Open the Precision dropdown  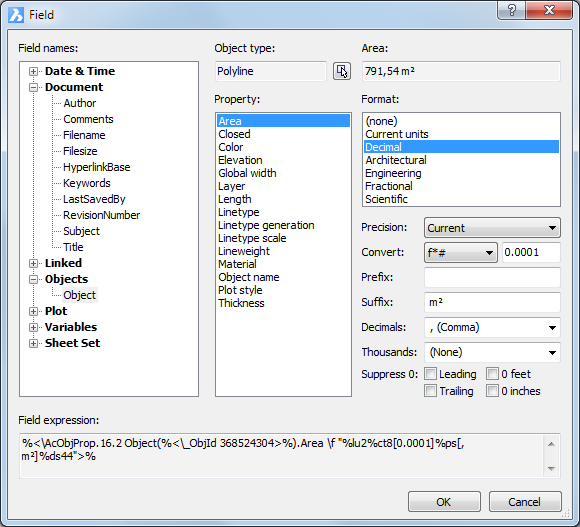tap(492, 228)
